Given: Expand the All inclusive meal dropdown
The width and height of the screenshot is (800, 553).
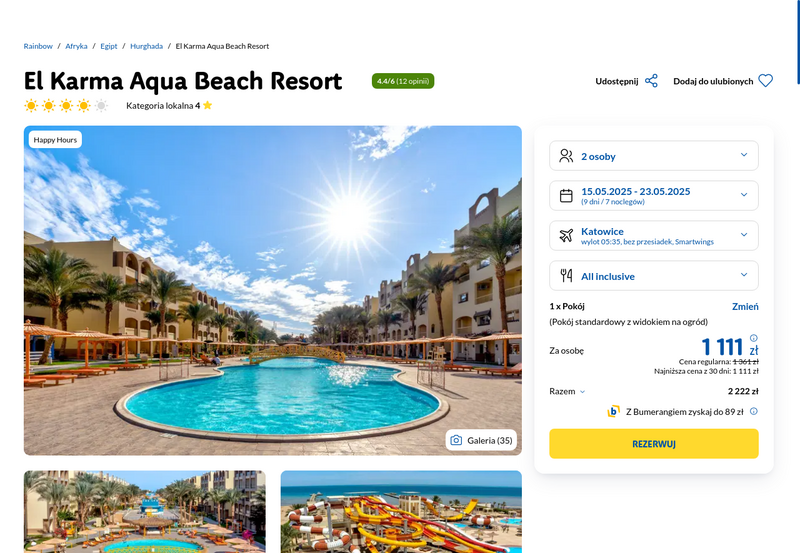Looking at the screenshot, I should coord(654,275).
